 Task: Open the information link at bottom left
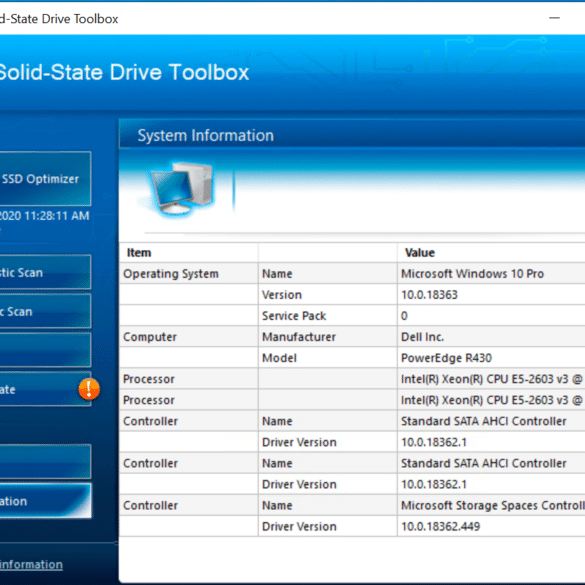(31, 564)
